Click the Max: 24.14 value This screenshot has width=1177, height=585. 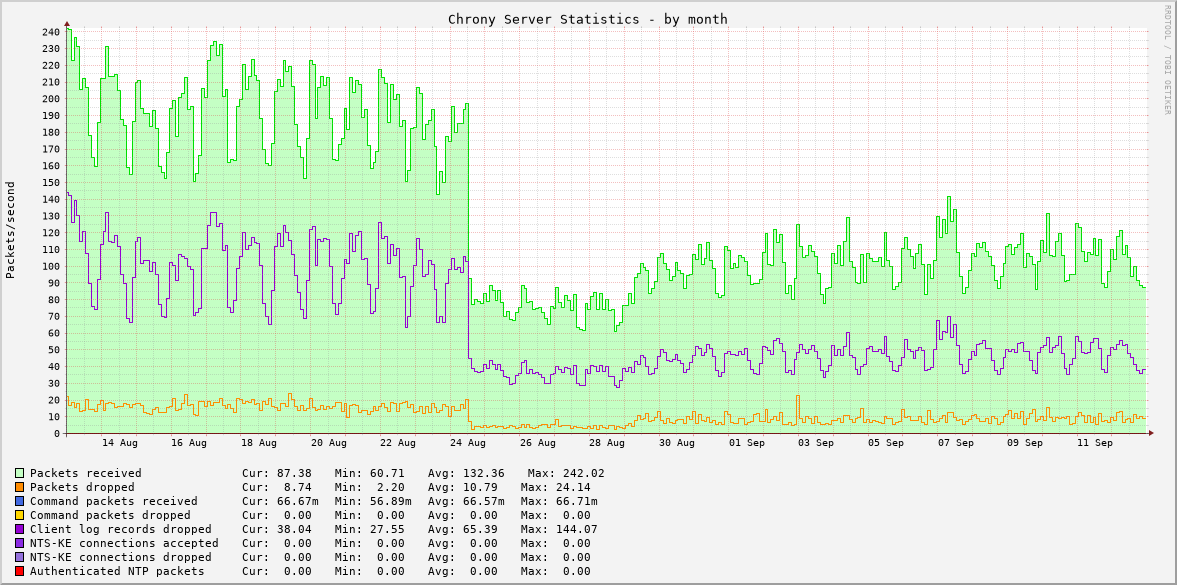(x=555, y=487)
